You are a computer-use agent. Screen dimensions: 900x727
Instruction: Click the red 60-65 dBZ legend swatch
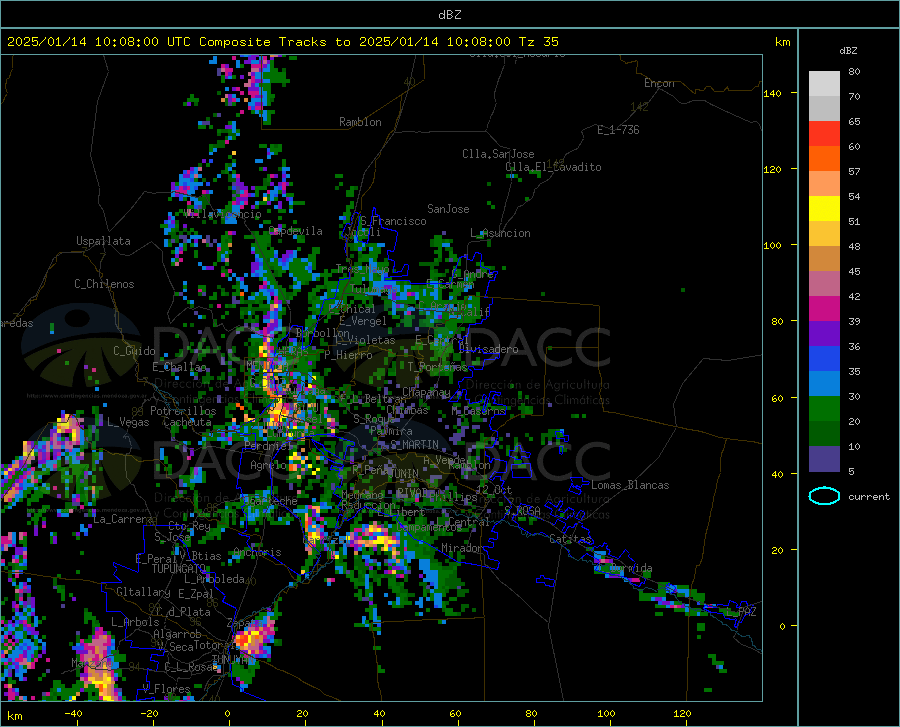click(824, 134)
